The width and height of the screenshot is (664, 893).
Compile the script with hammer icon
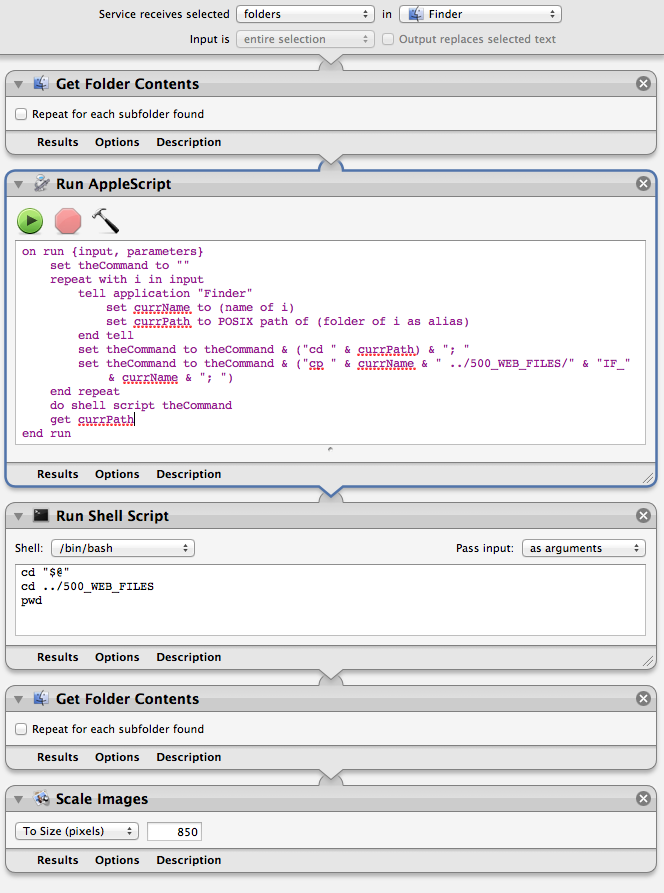pyautogui.click(x=105, y=221)
